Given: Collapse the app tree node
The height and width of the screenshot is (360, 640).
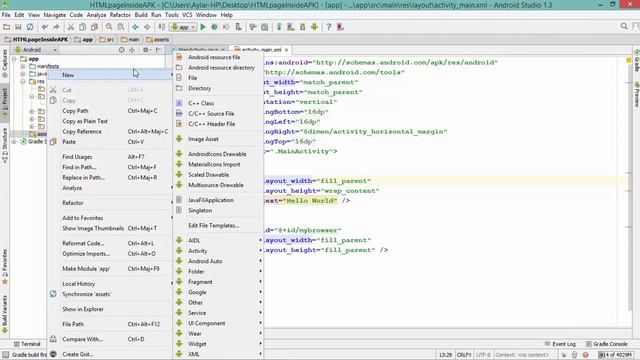Looking at the screenshot, I should pyautogui.click(x=14, y=59).
